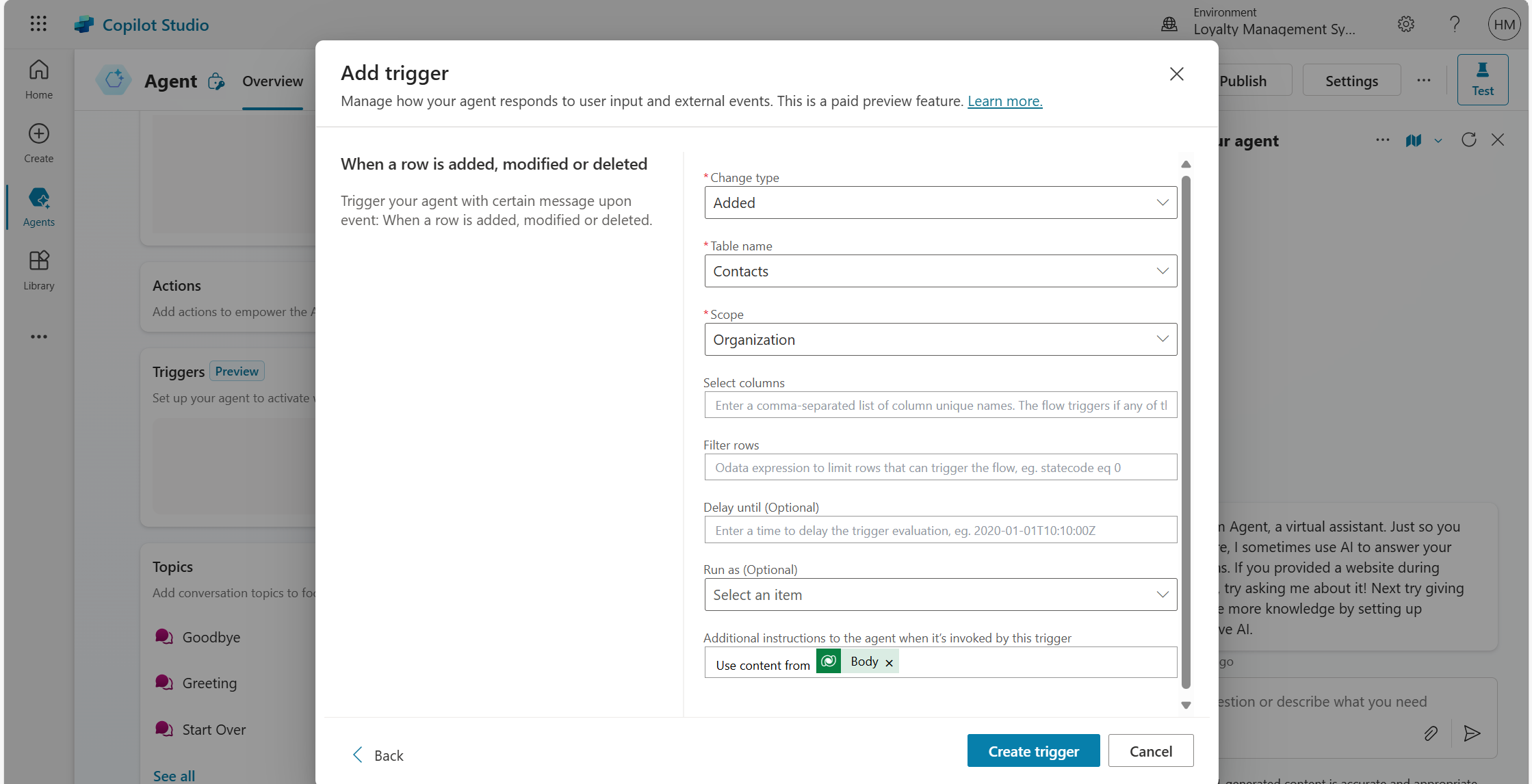This screenshot has width=1532, height=784.
Task: Click the Create trigger button
Action: [1033, 750]
